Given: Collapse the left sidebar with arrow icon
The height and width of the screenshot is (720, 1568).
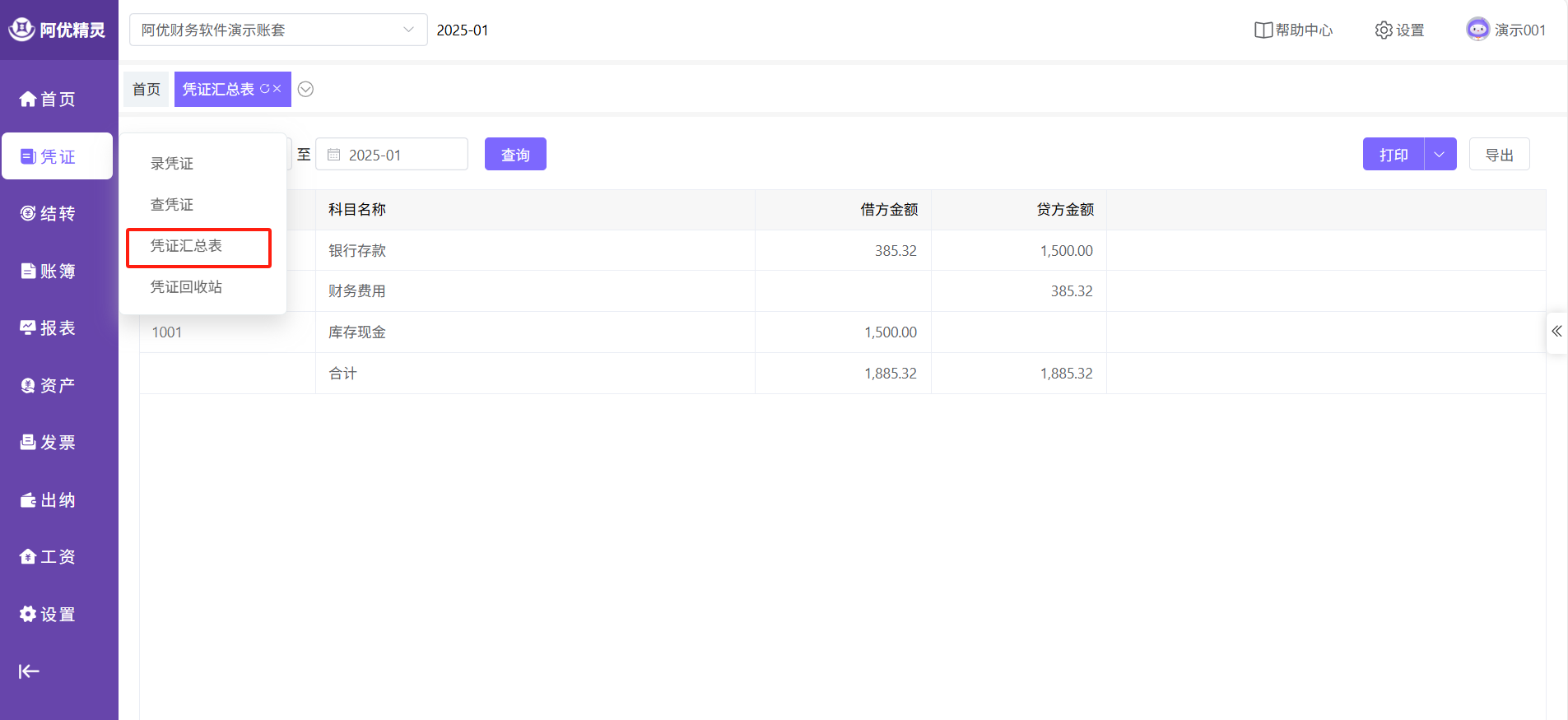Looking at the screenshot, I should click(x=29, y=671).
